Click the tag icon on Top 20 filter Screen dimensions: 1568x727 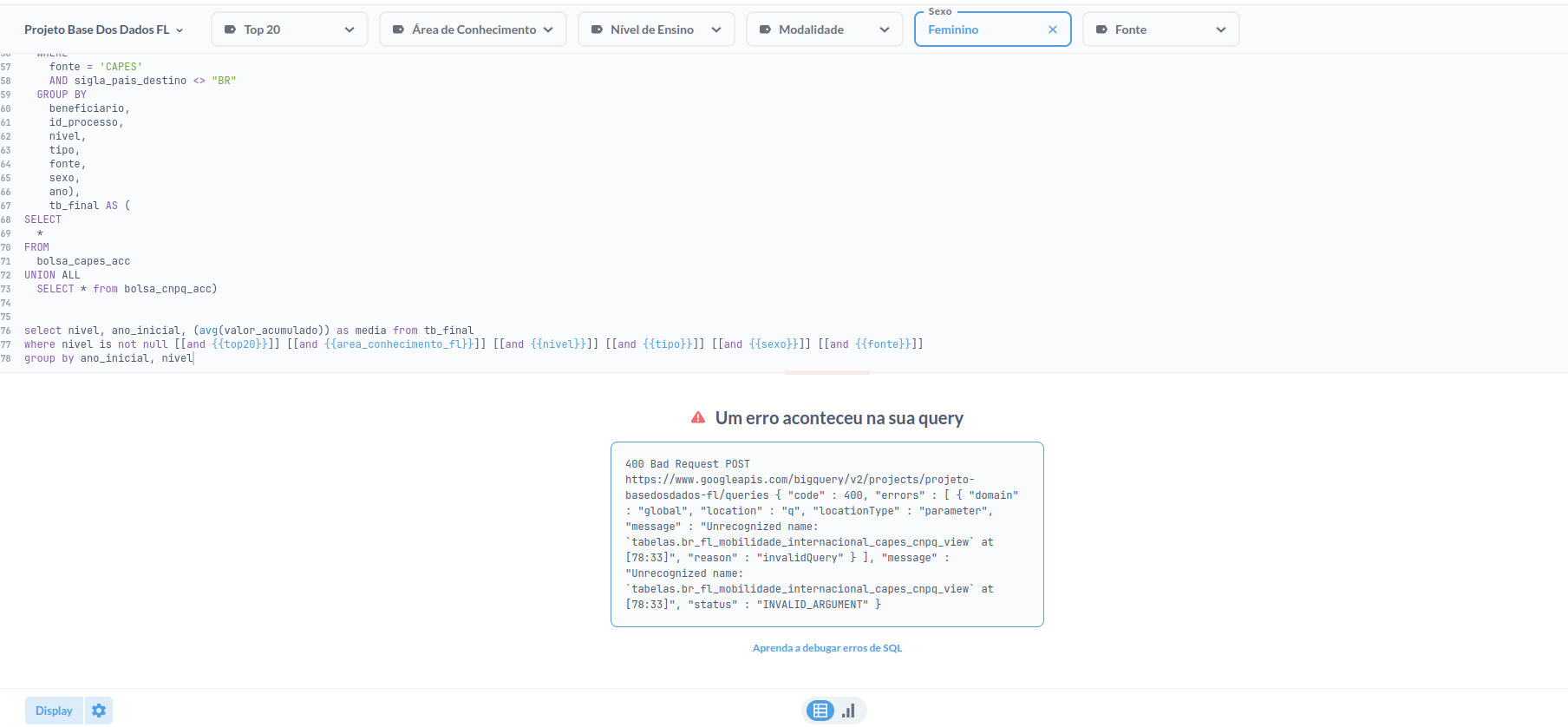[230, 29]
